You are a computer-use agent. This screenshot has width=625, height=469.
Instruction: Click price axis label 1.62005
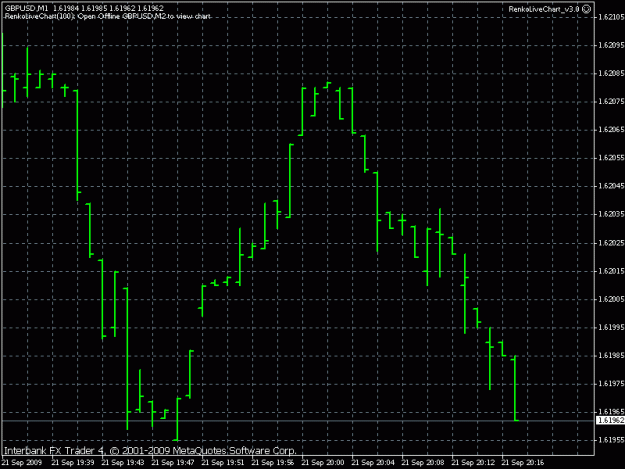click(x=611, y=299)
